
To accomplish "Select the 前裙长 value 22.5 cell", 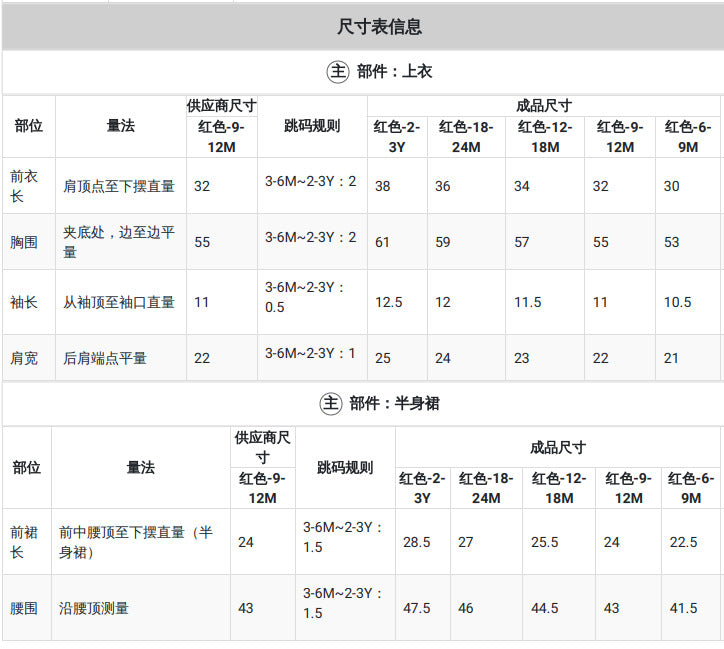I will (691, 542).
